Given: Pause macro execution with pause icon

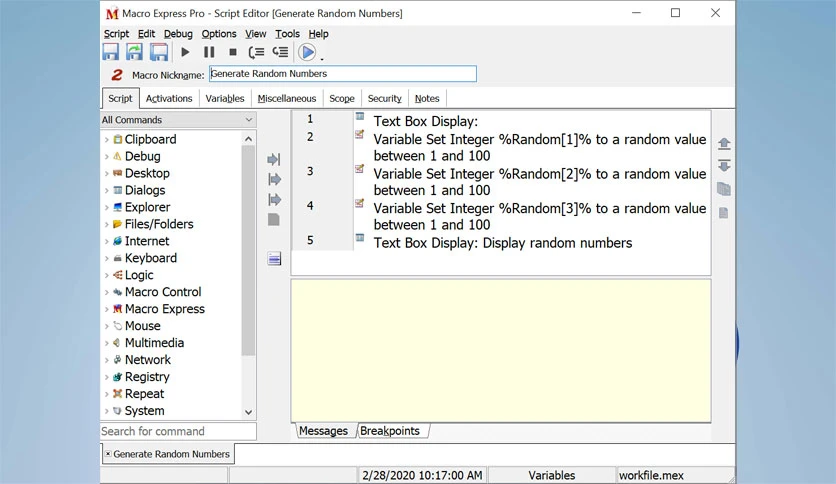Looking at the screenshot, I should (209, 52).
